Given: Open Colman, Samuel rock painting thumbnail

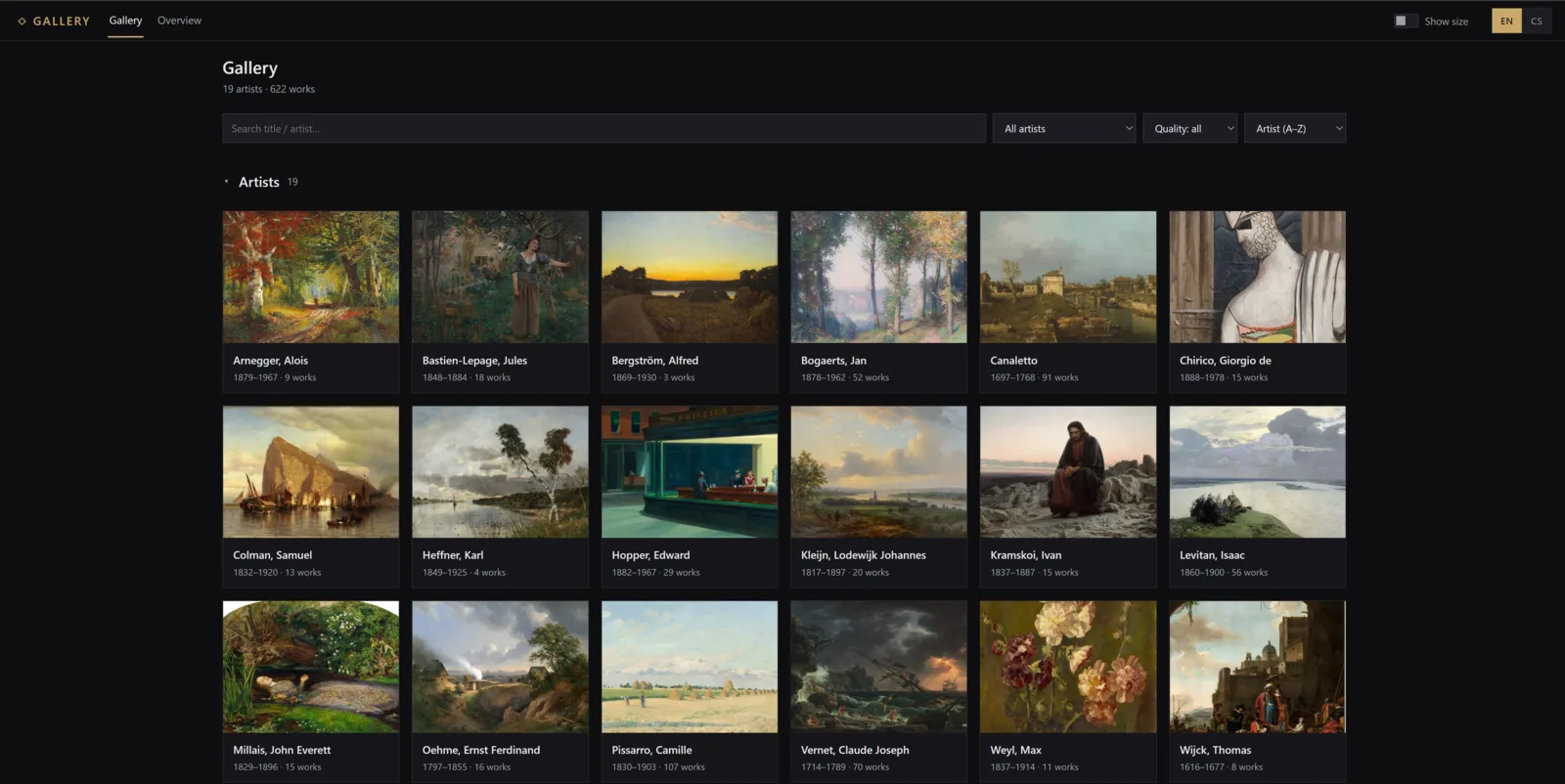Looking at the screenshot, I should pos(311,472).
